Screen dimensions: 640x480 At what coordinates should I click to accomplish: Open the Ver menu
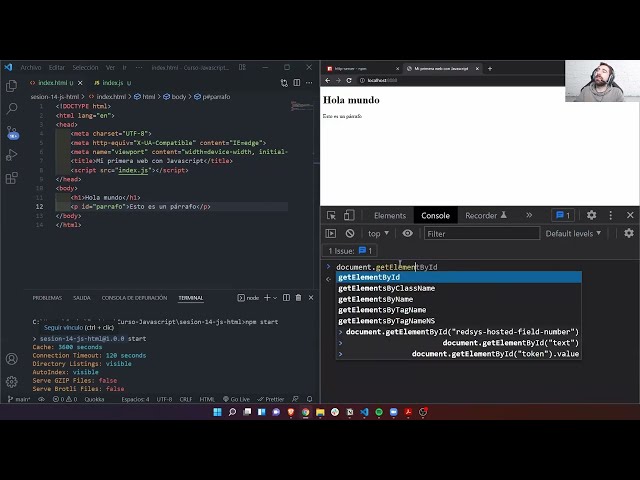pos(110,67)
